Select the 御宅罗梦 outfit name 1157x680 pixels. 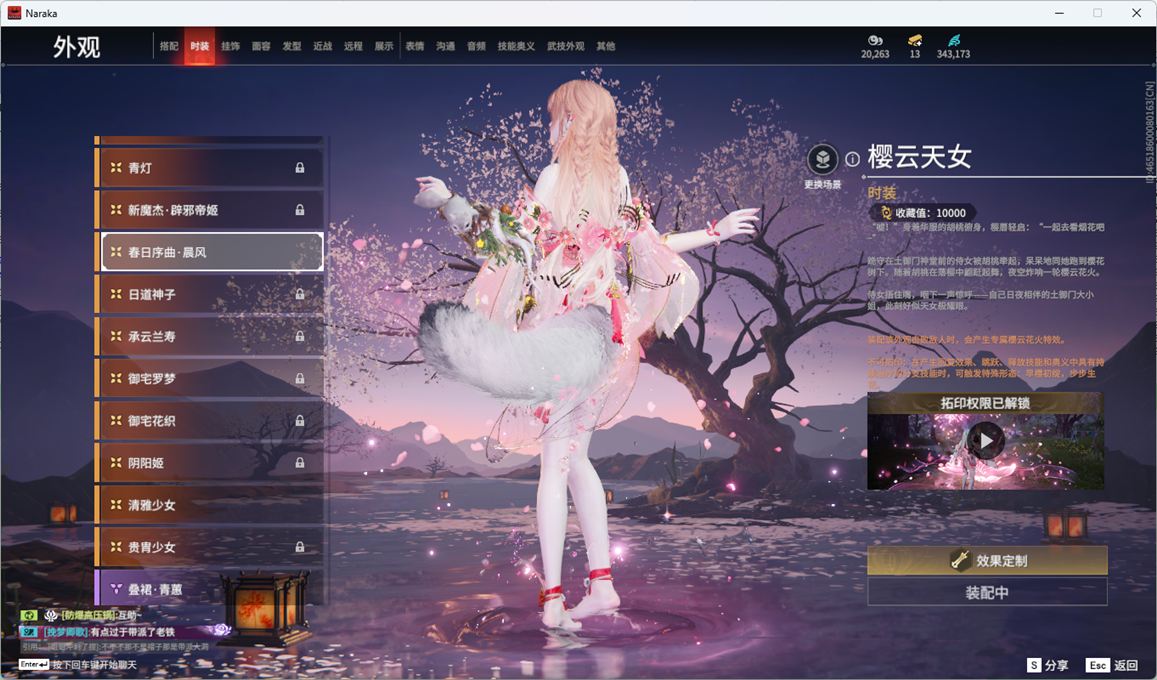[151, 378]
